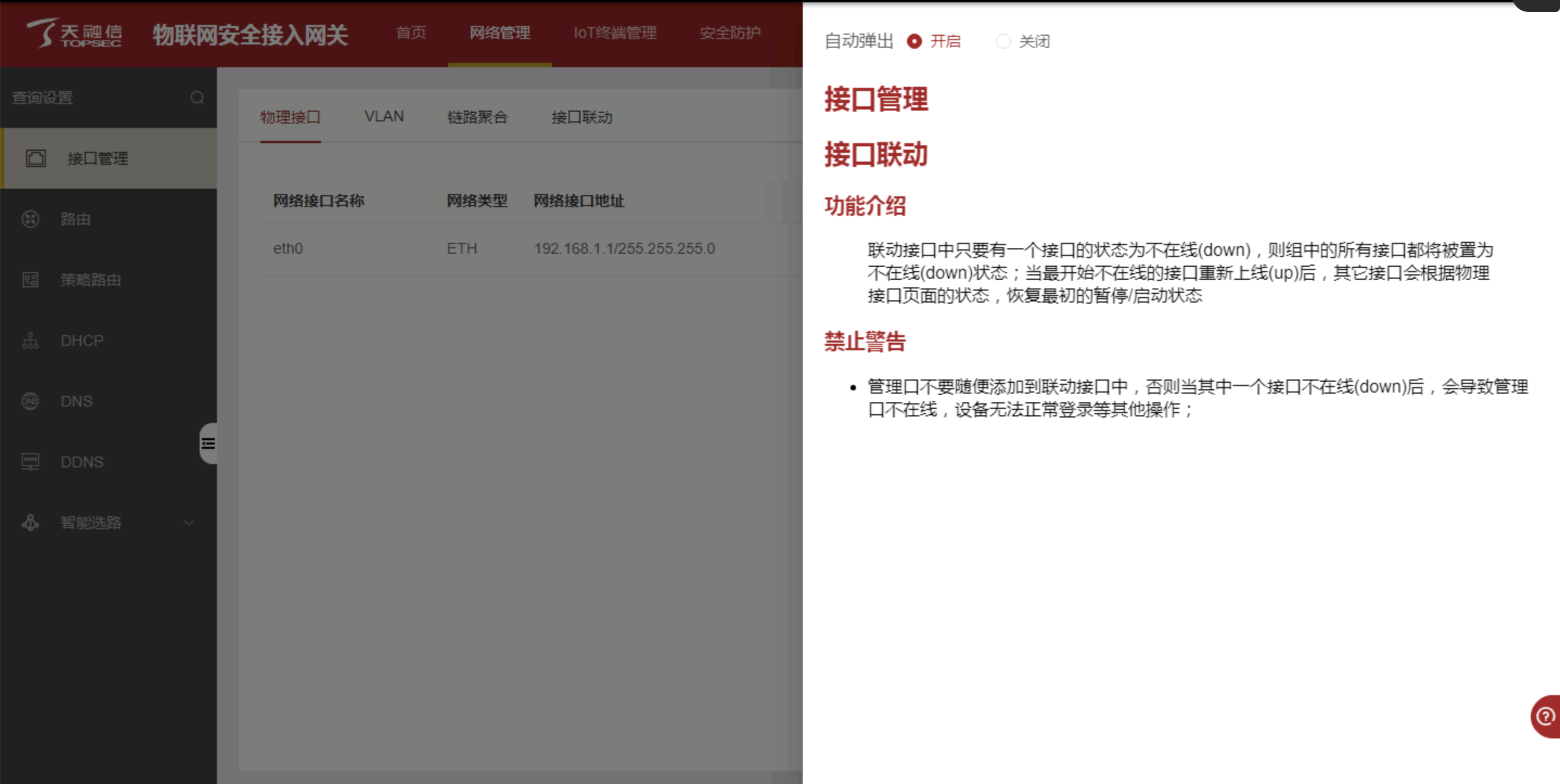Click the DNS globe icon
The width and height of the screenshot is (1560, 784).
click(x=30, y=401)
